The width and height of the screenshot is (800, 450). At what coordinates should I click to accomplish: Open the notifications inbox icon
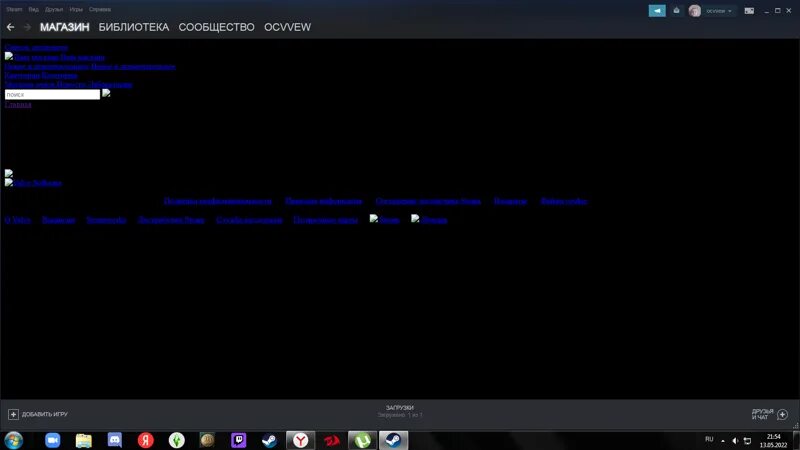tap(677, 11)
